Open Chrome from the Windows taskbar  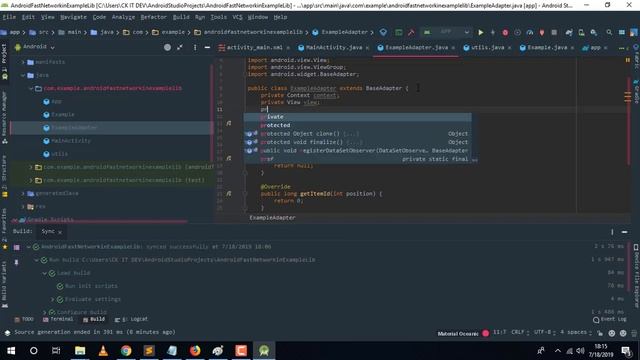pos(126,351)
